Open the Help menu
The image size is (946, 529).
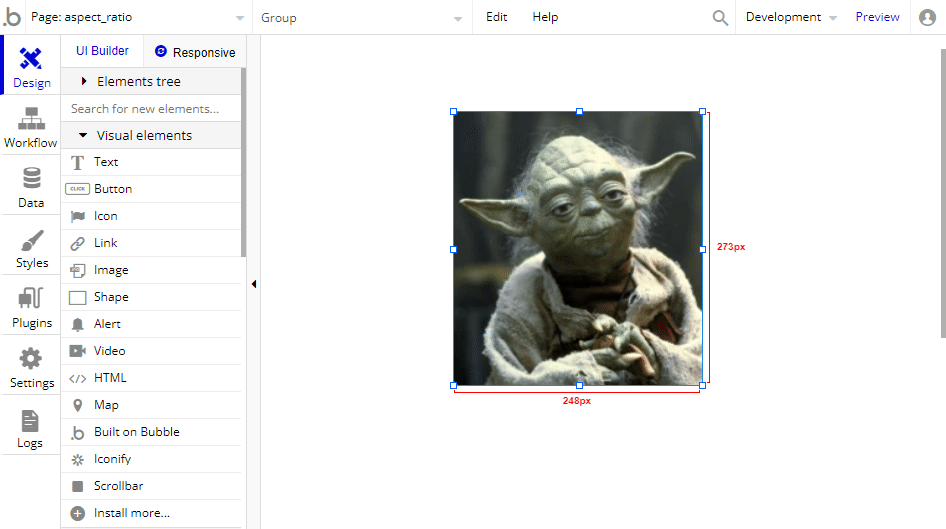(545, 17)
